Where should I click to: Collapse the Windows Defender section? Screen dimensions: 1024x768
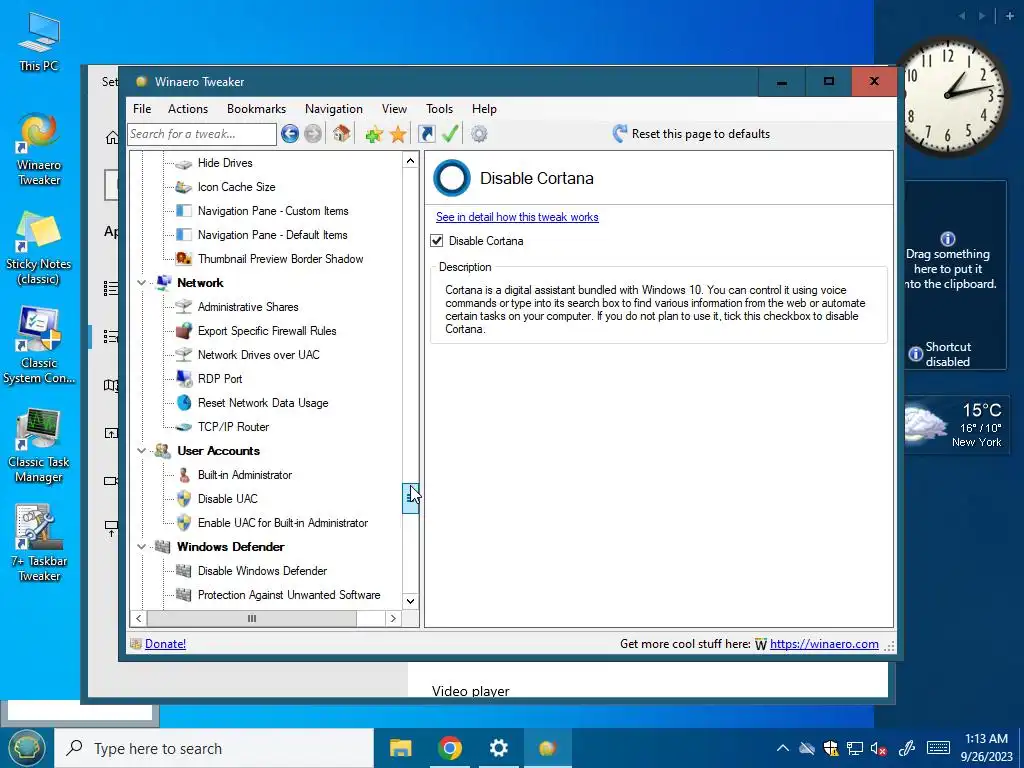(x=141, y=547)
